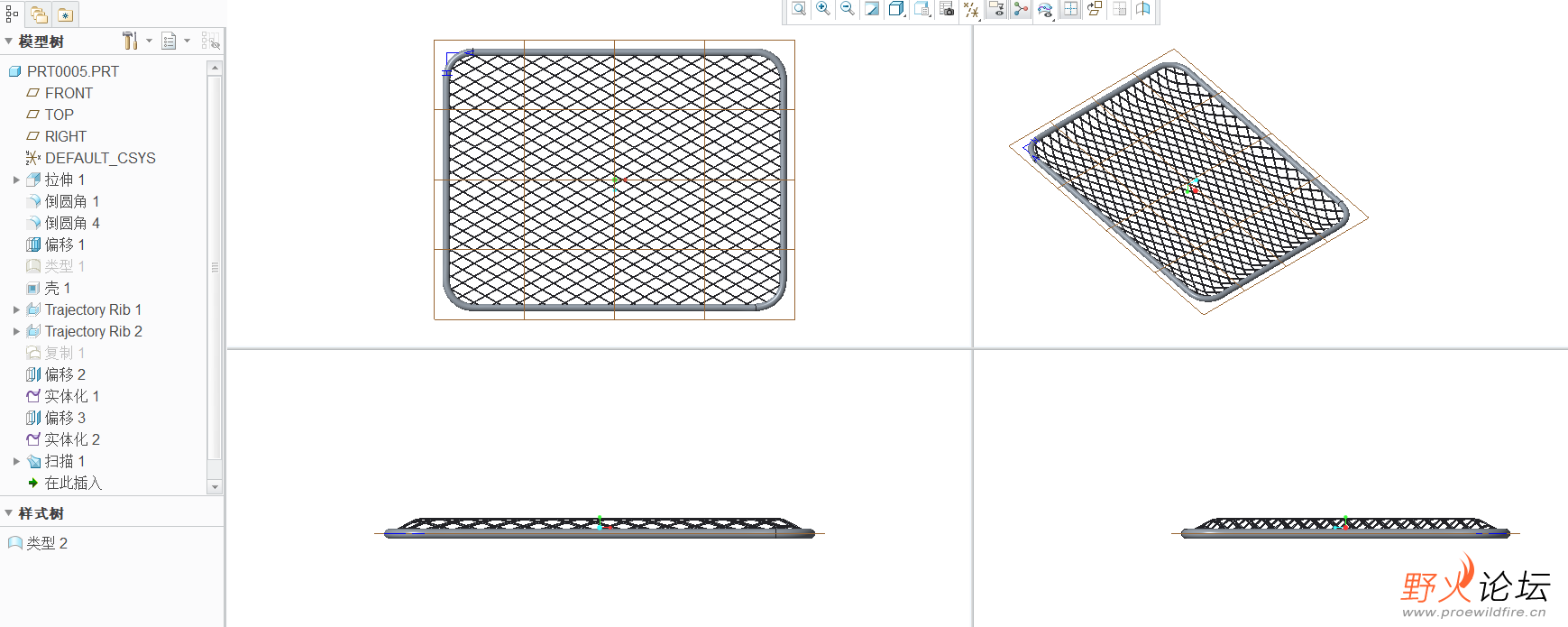Select the RIGHT datum plane
Image resolution: width=1568 pixels, height=627 pixels.
point(66,136)
